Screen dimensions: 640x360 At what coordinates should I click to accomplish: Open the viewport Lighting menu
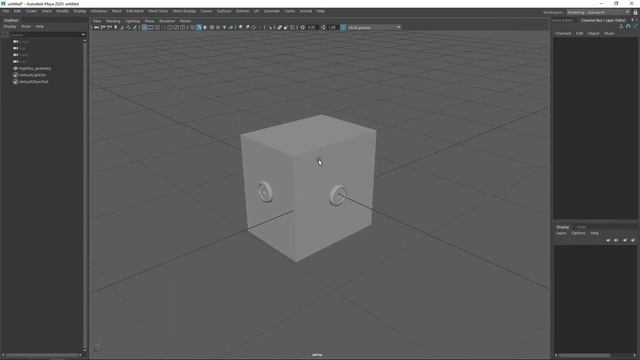pos(132,21)
